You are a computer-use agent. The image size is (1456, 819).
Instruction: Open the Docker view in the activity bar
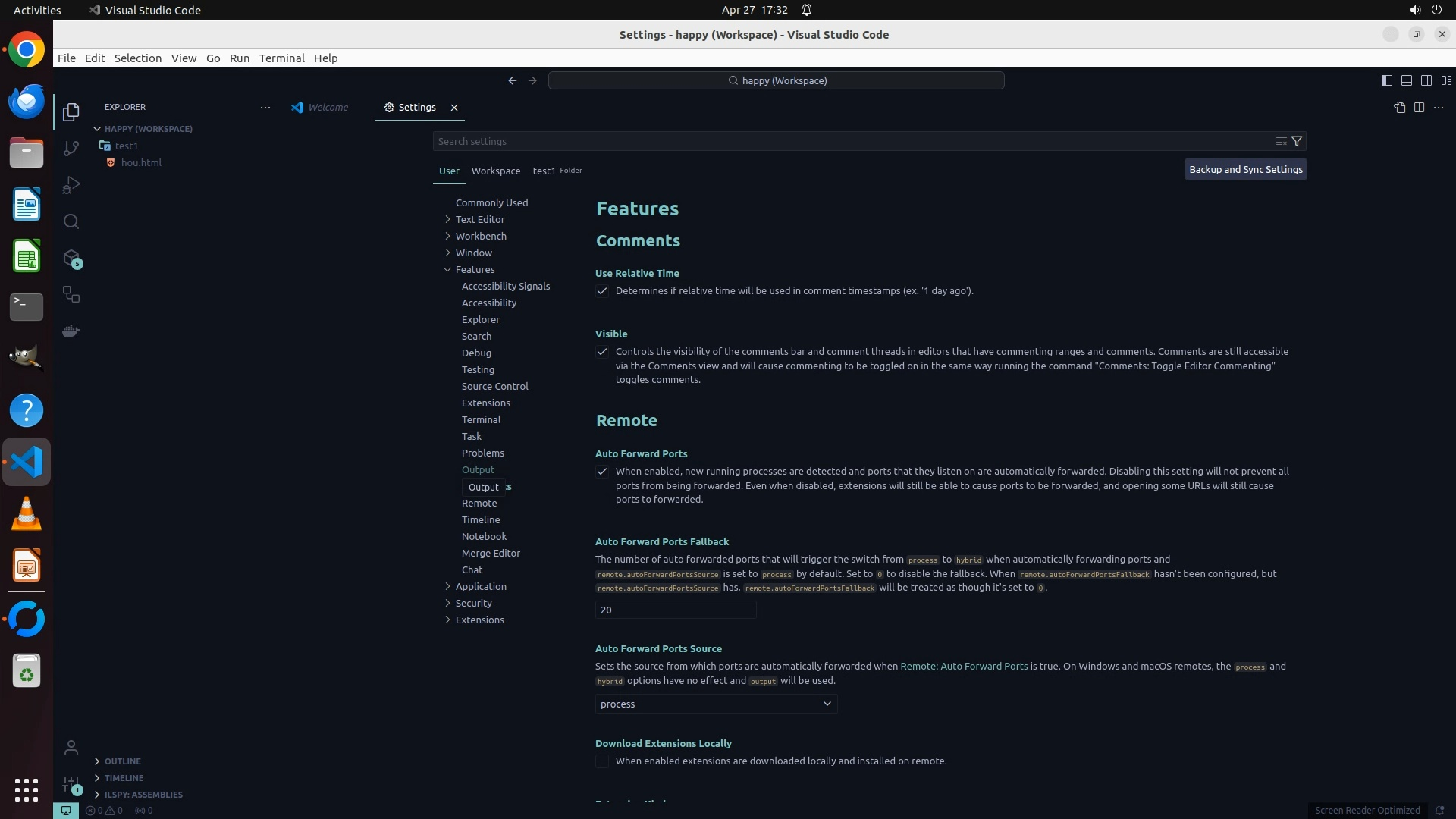click(71, 331)
